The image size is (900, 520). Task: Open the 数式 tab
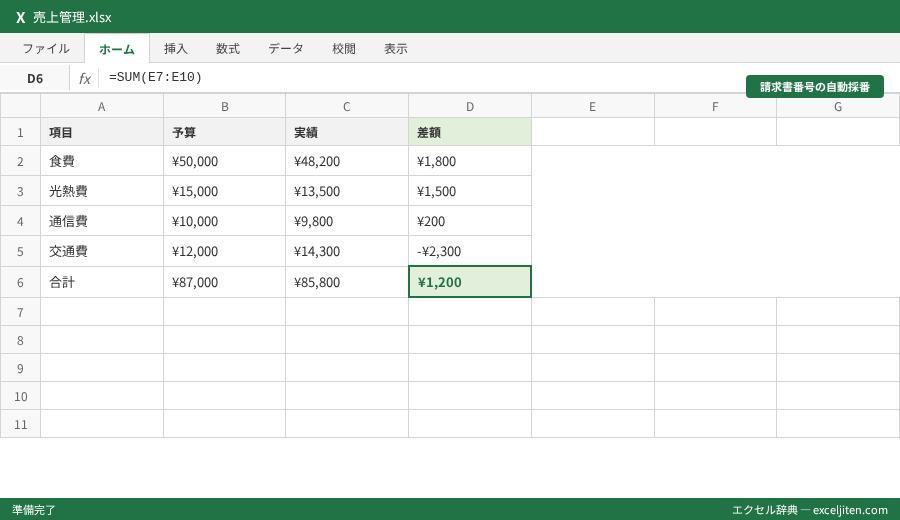pos(228,49)
